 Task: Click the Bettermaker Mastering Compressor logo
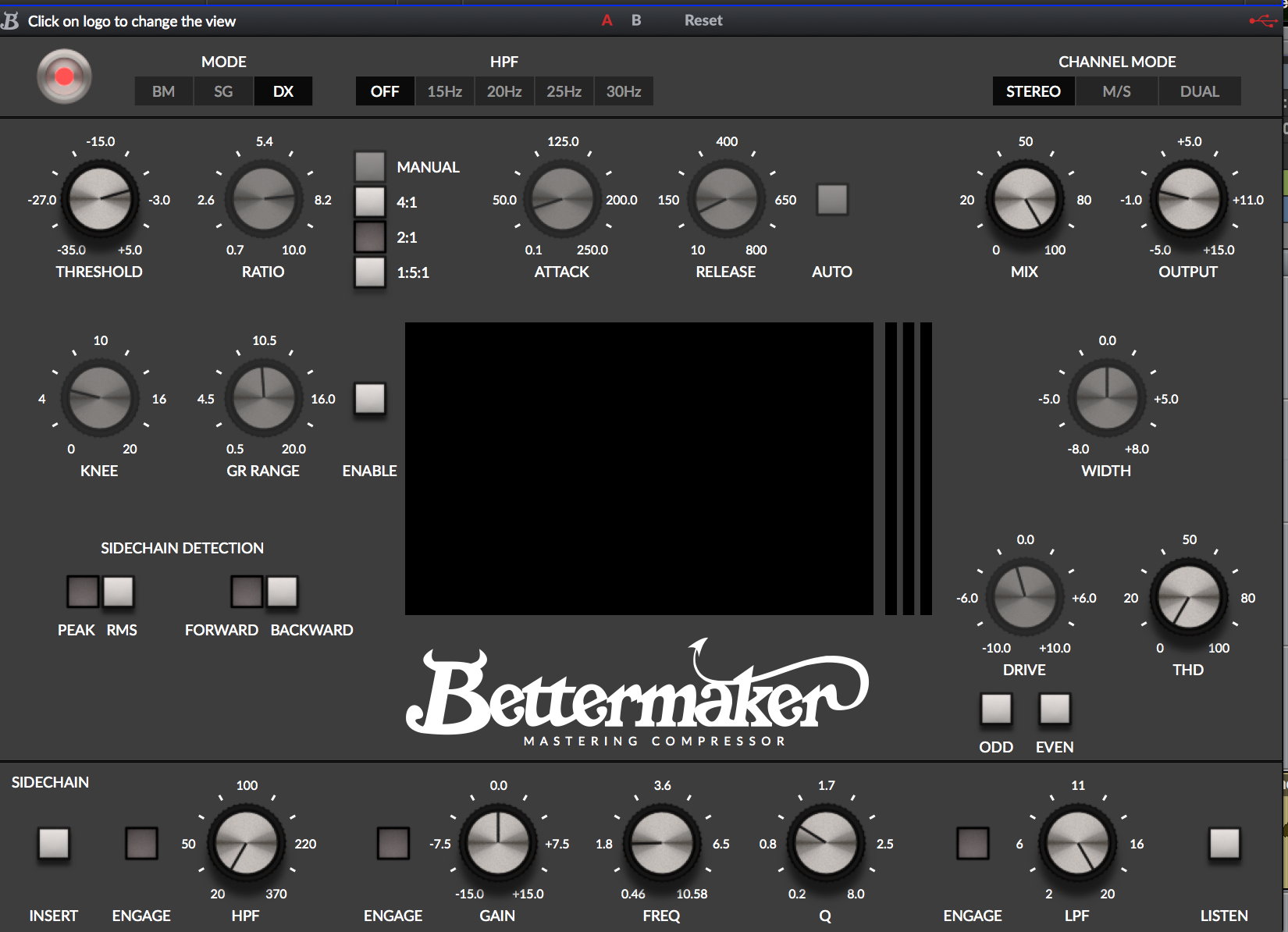(637, 694)
